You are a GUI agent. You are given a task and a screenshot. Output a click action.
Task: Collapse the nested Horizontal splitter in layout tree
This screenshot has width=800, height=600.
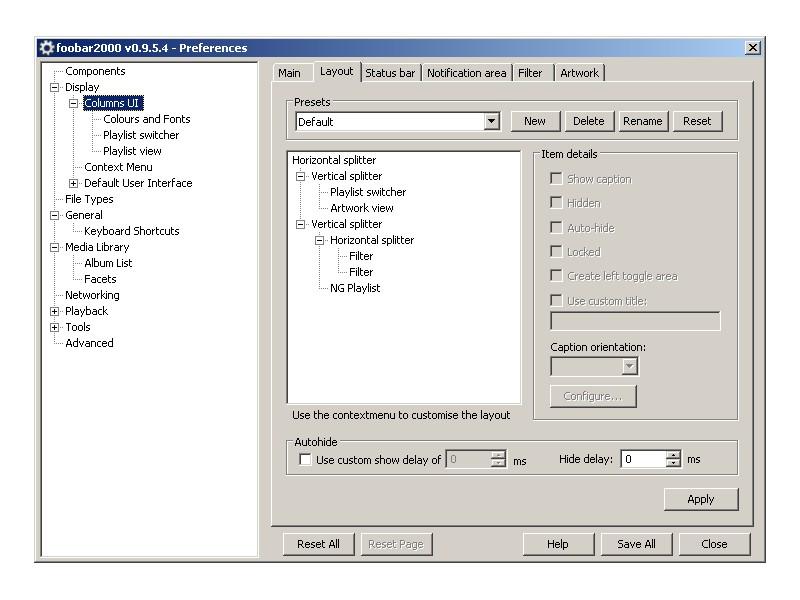tap(319, 240)
